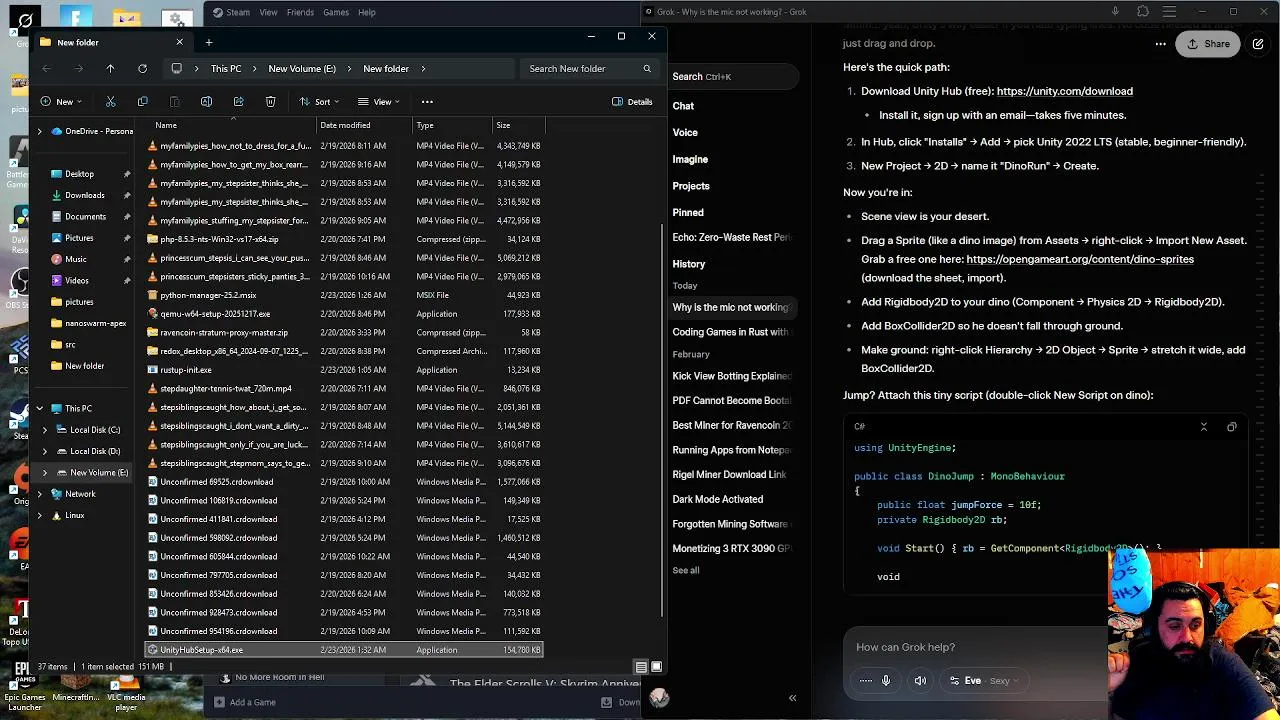Open Projects in Grok sidebar
This screenshot has width=1280, height=720.
(x=691, y=186)
